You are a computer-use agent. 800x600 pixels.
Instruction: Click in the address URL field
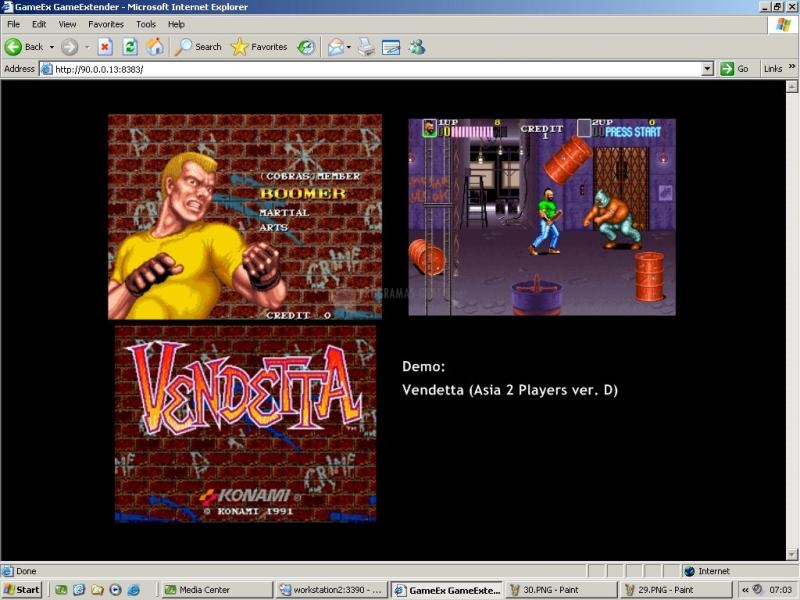click(376, 69)
